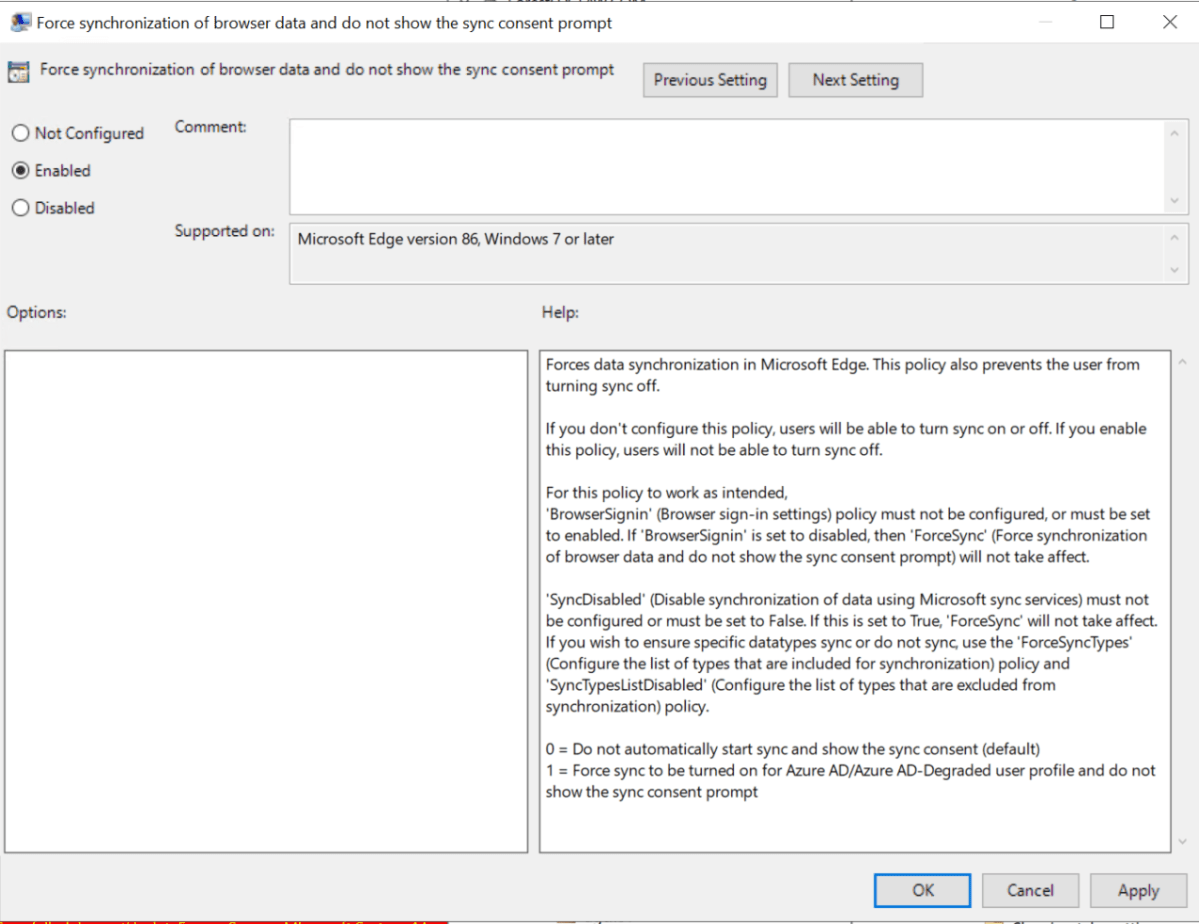Click the scroll-down arrow of the Supported on field
Viewport: 1199px width, 924px height.
1176,271
